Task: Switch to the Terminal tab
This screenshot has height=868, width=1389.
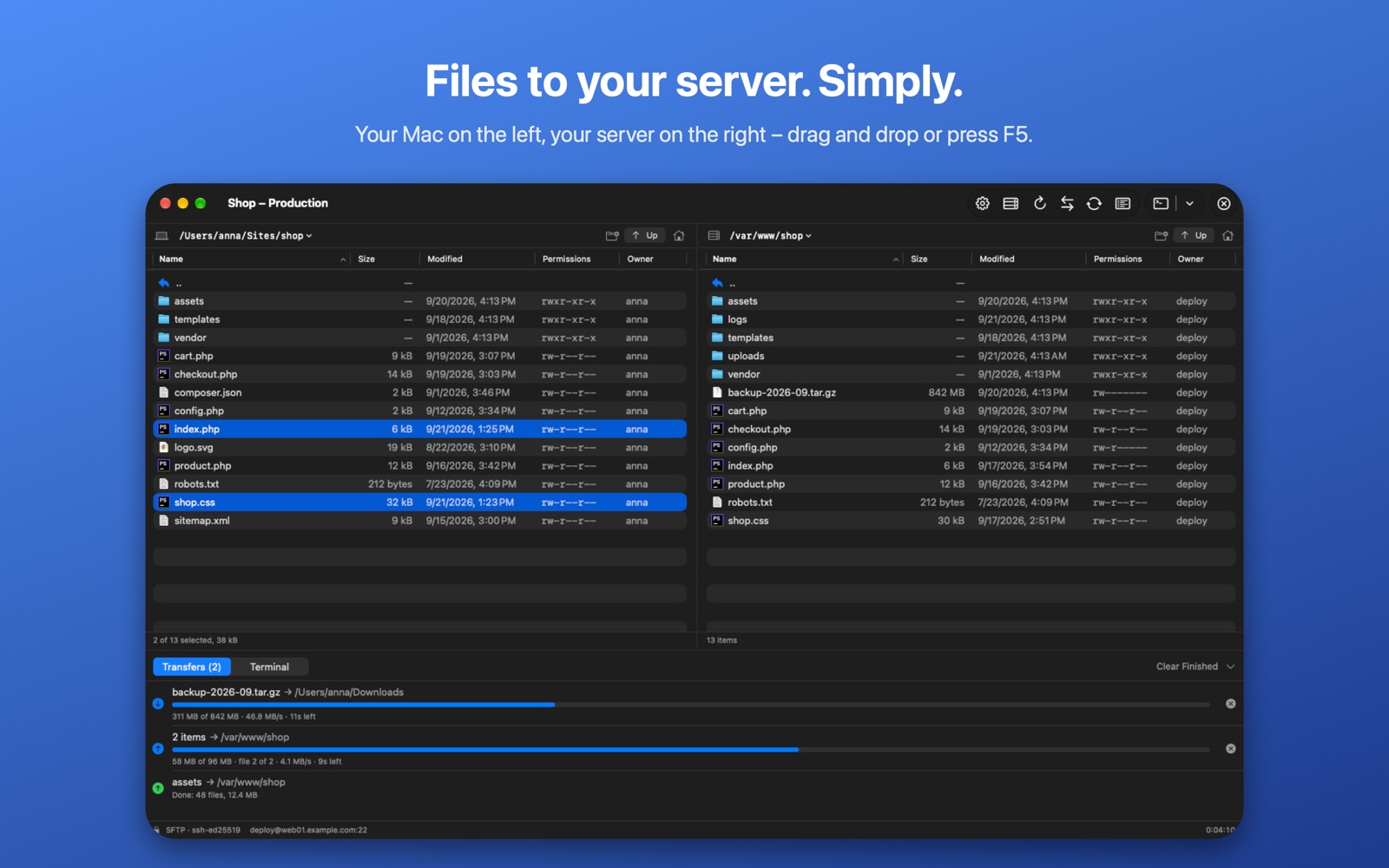Action: point(269,667)
